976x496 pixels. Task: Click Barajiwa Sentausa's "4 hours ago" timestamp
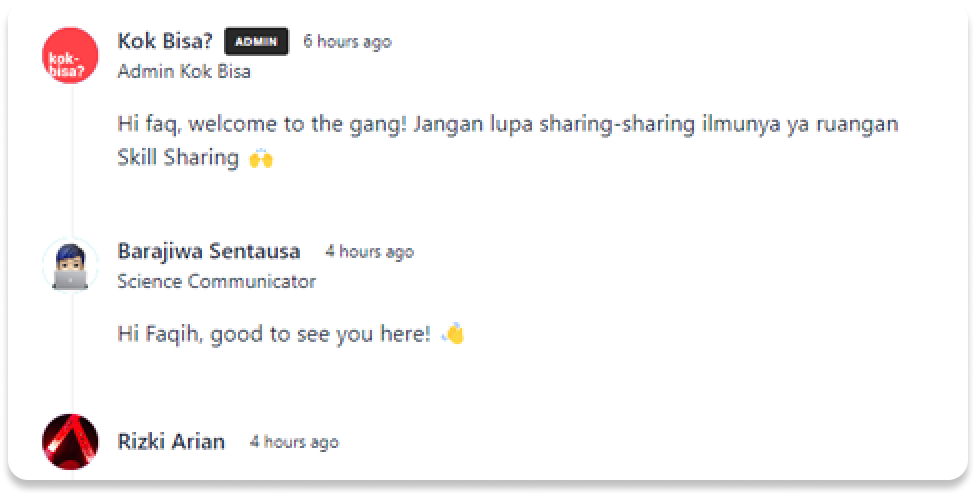click(369, 252)
